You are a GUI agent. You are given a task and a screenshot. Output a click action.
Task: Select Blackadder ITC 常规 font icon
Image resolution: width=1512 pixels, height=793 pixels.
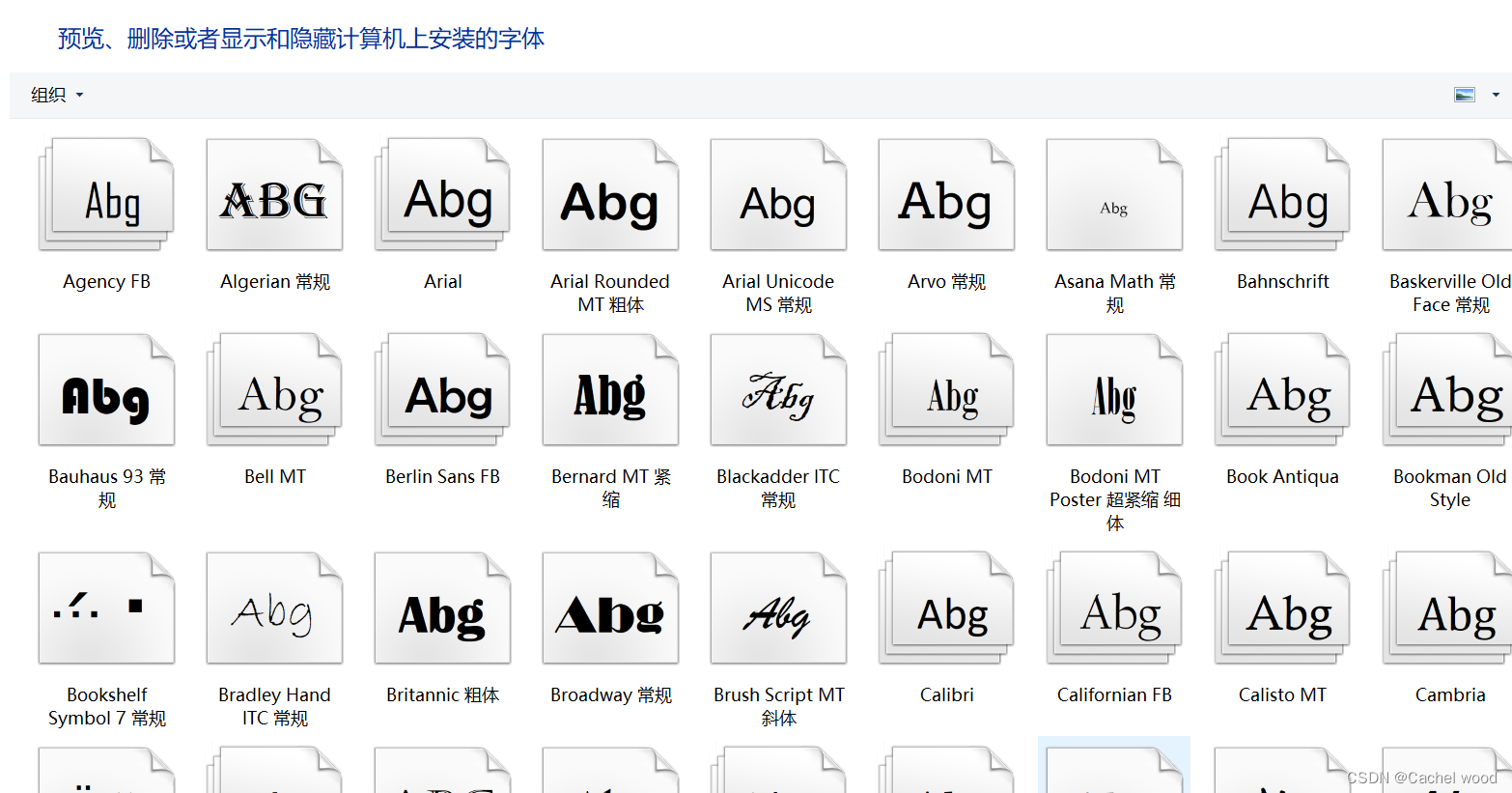tap(778, 389)
